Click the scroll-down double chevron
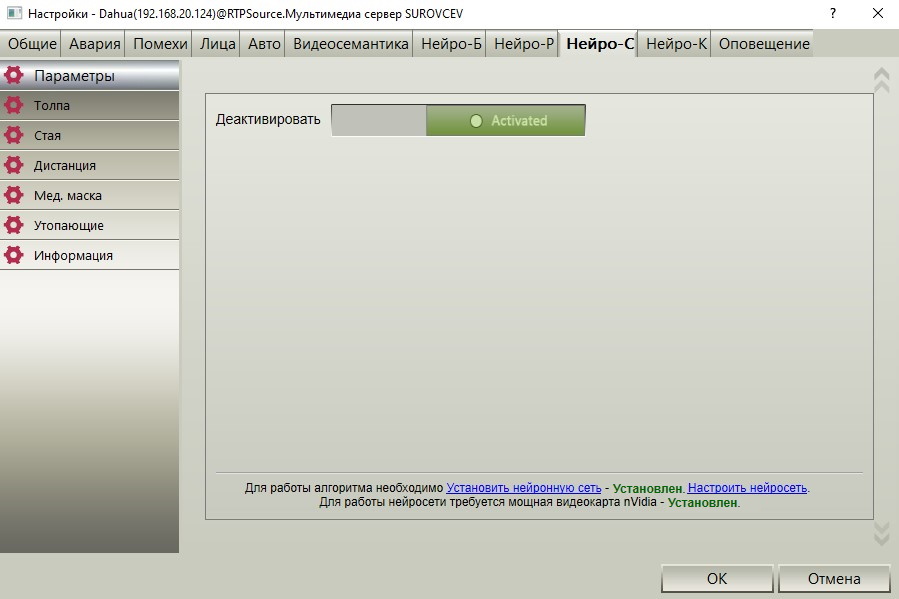This screenshot has height=599, width=899. click(881, 533)
